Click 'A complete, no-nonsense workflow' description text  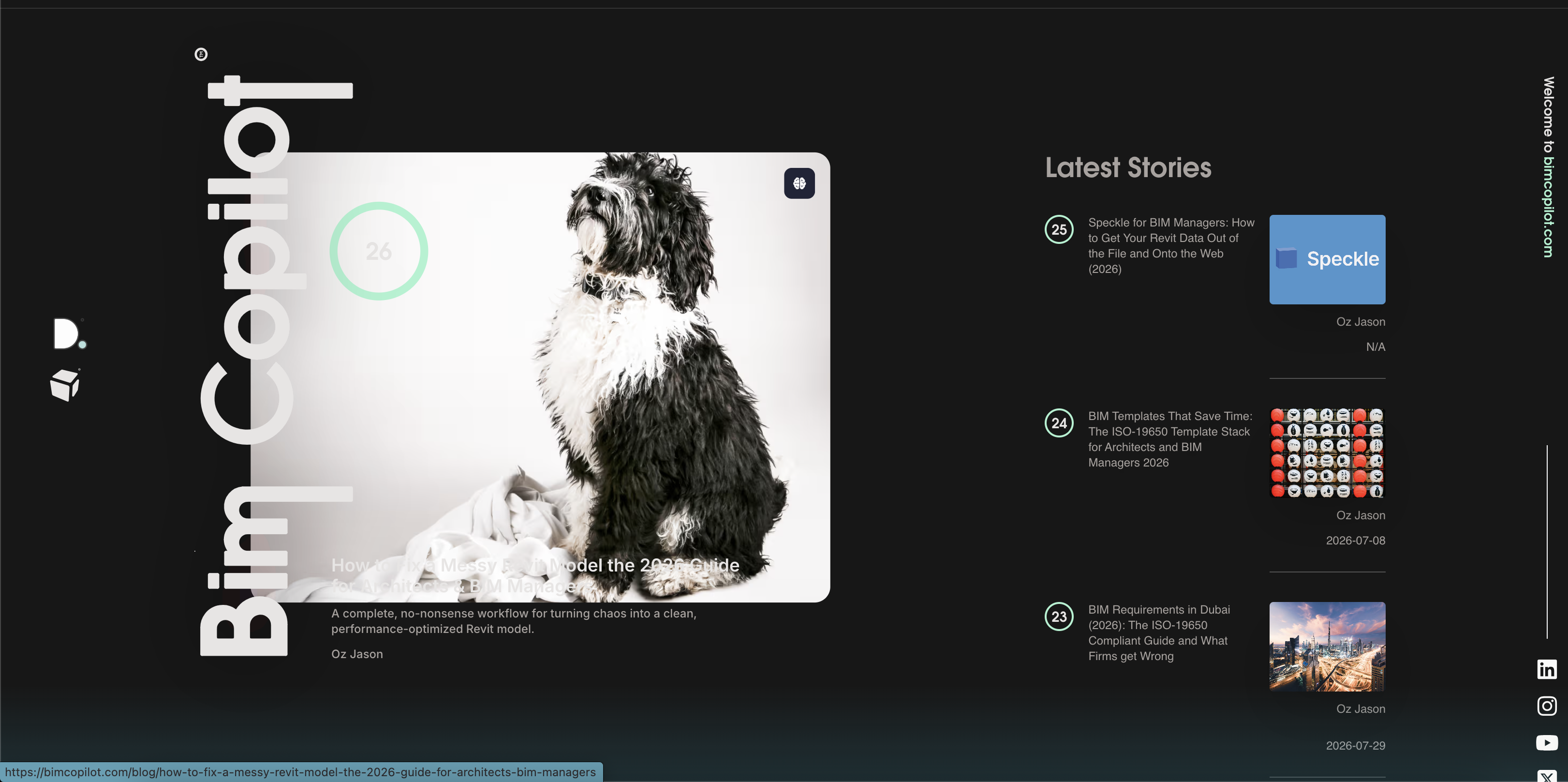tap(514, 621)
